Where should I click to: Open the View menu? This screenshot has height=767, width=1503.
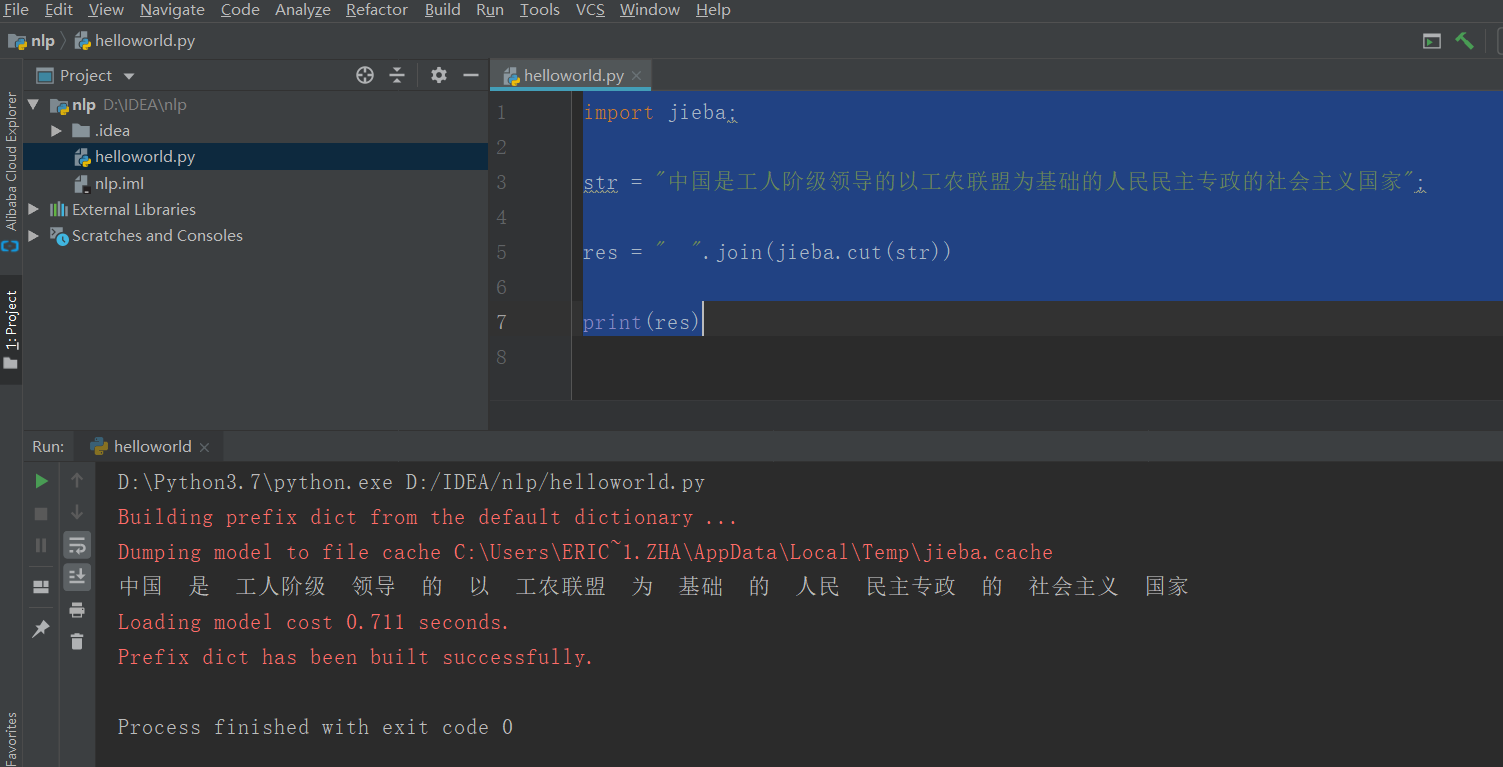106,10
